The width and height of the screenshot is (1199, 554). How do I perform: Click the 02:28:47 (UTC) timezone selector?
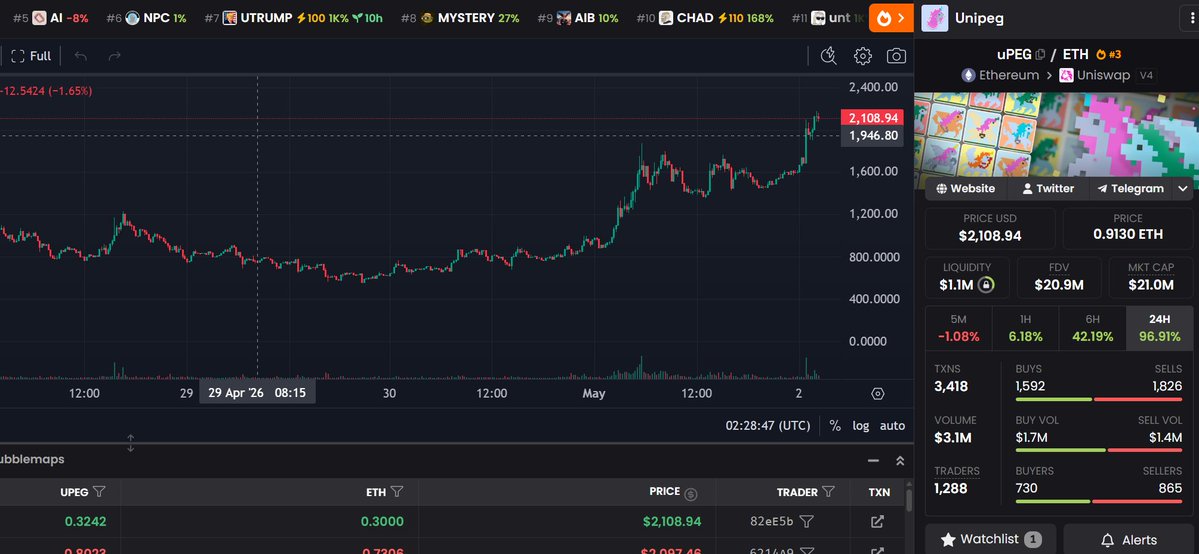tap(768, 425)
